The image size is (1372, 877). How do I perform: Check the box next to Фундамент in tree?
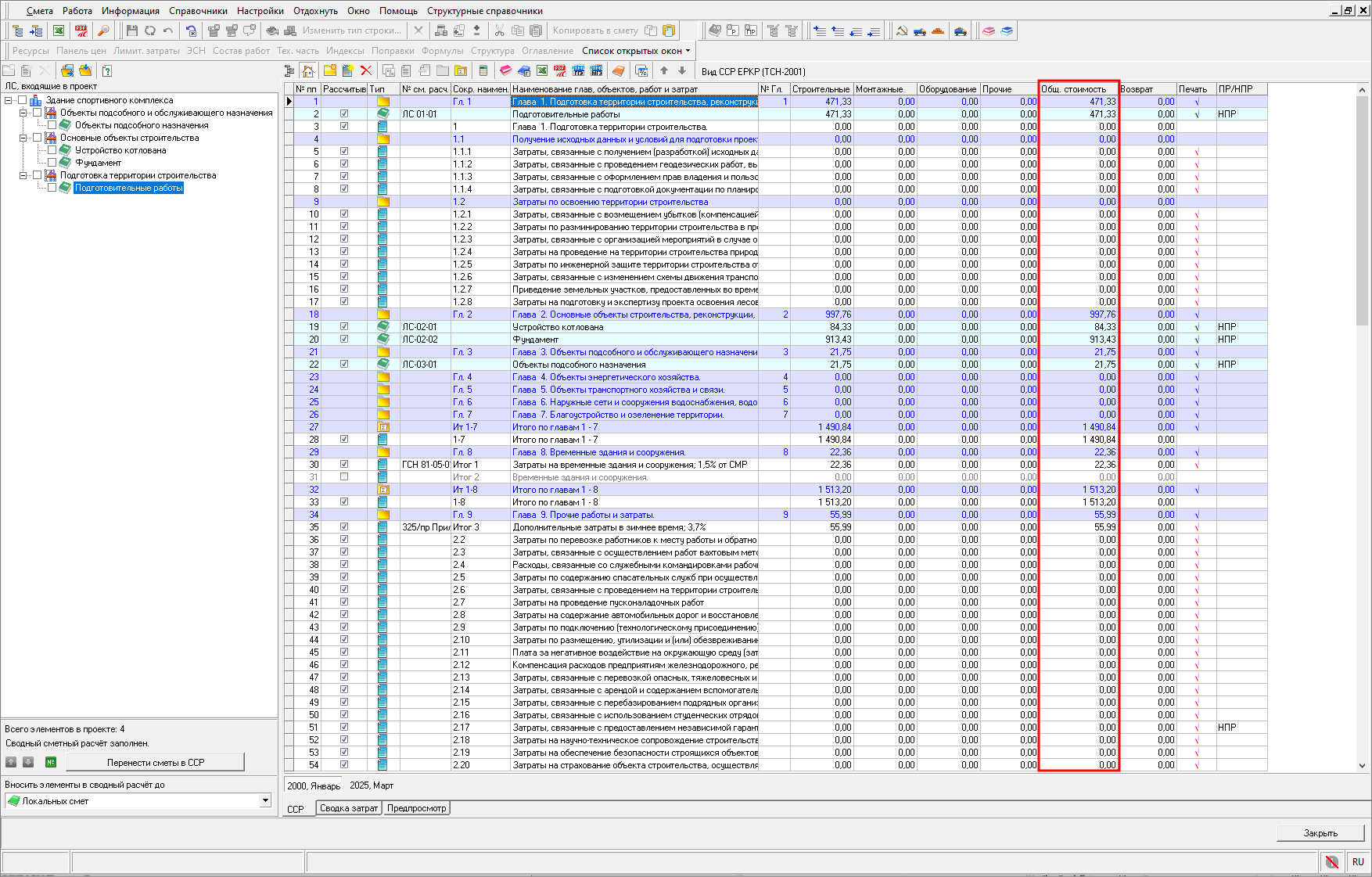[52, 163]
